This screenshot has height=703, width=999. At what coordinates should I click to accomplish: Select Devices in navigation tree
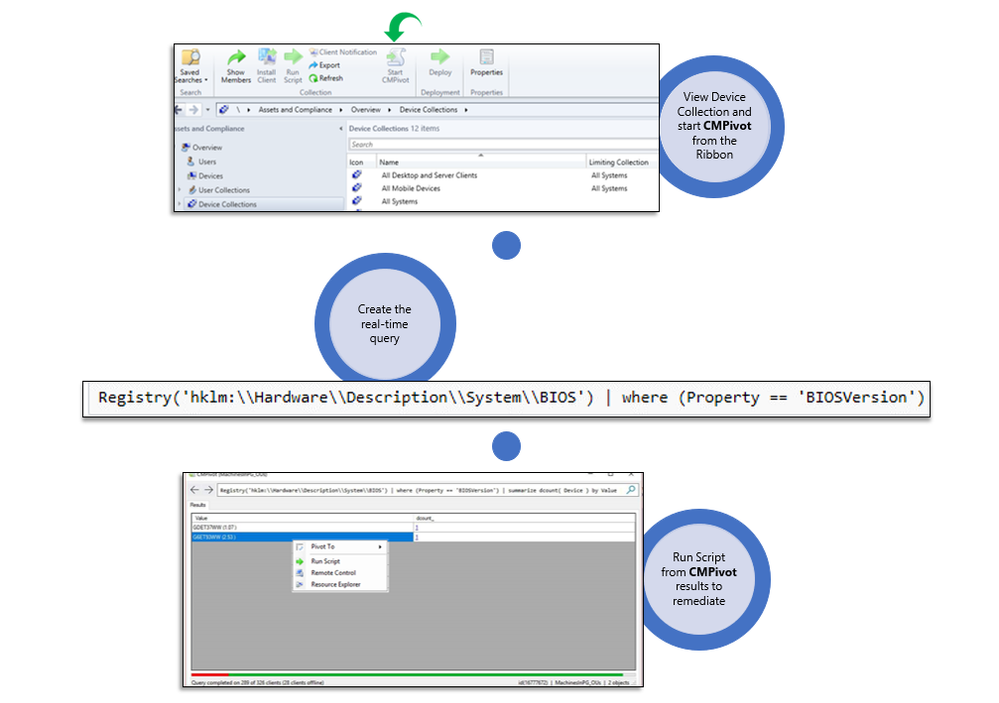coord(205,176)
